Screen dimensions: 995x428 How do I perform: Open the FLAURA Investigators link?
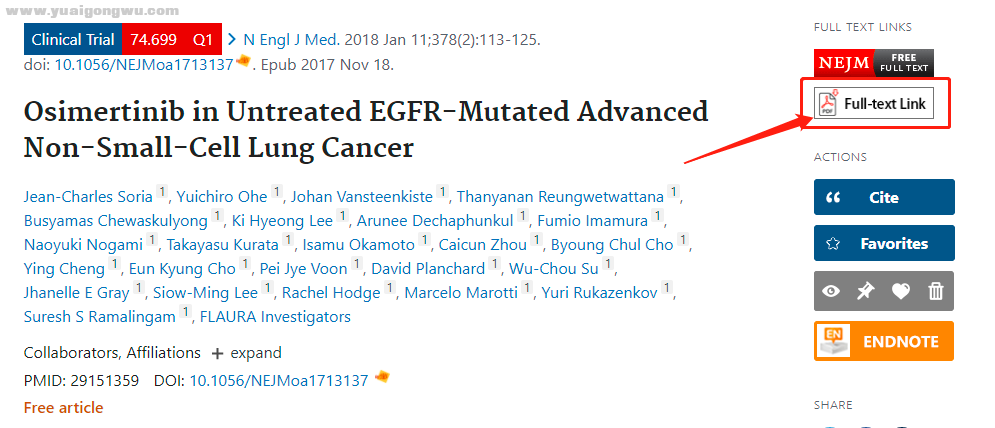(x=275, y=316)
